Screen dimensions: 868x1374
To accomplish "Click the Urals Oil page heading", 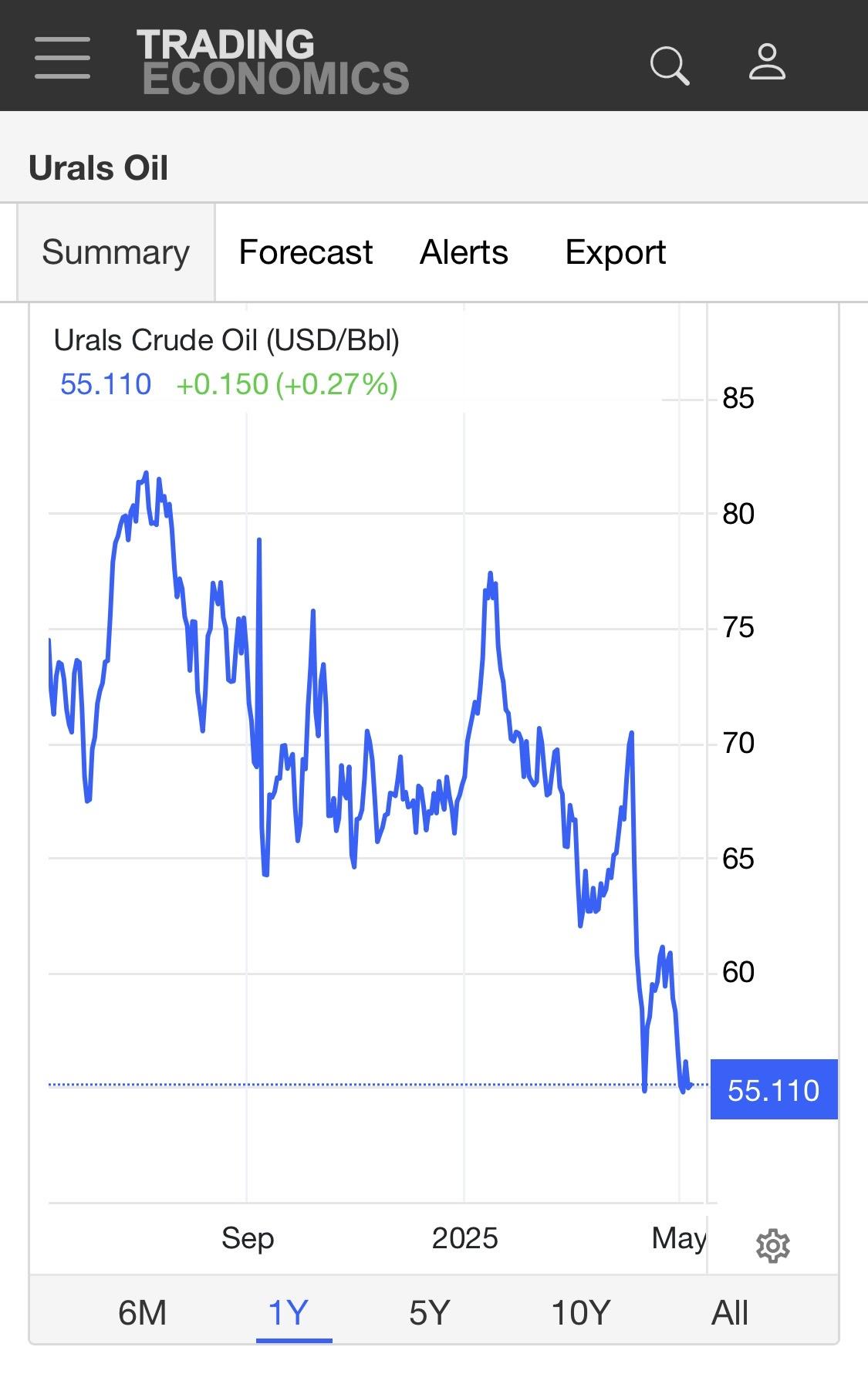I will (98, 168).
